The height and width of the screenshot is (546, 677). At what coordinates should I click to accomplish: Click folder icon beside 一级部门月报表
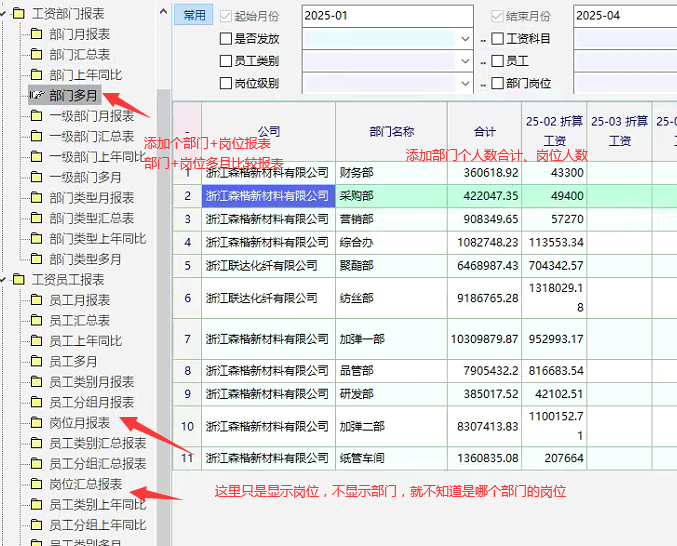(x=36, y=116)
